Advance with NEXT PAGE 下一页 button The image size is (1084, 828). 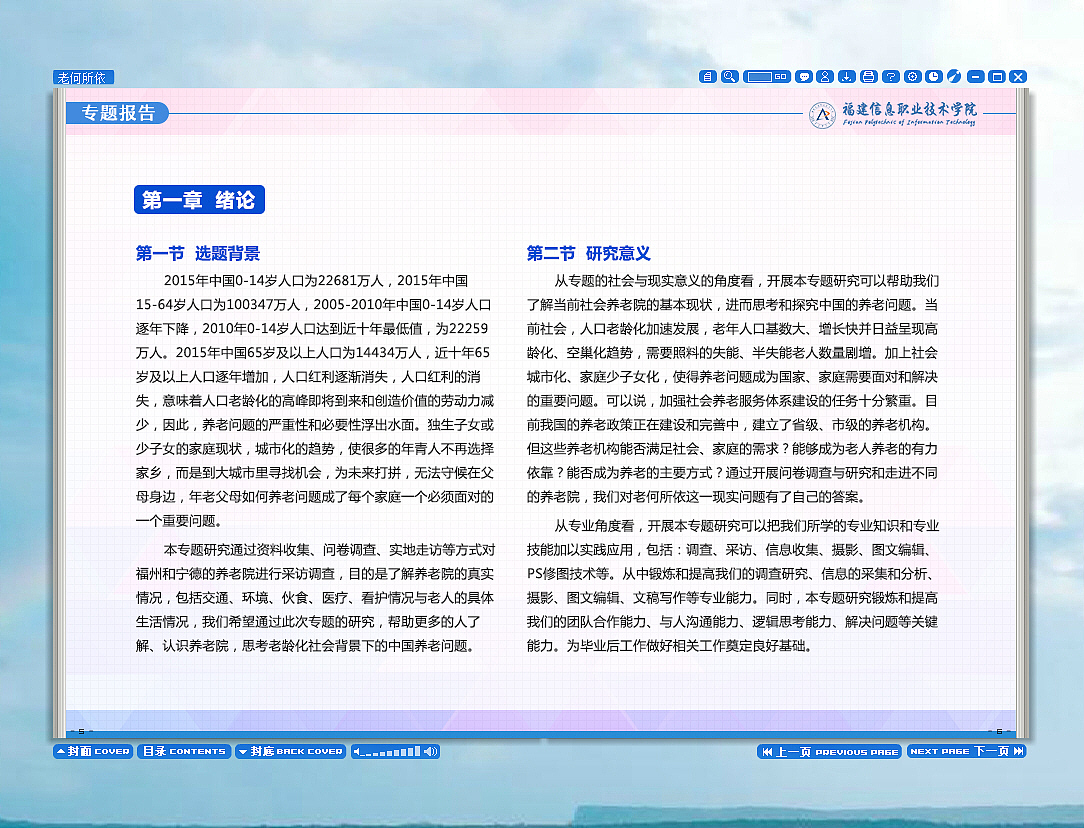coord(963,751)
